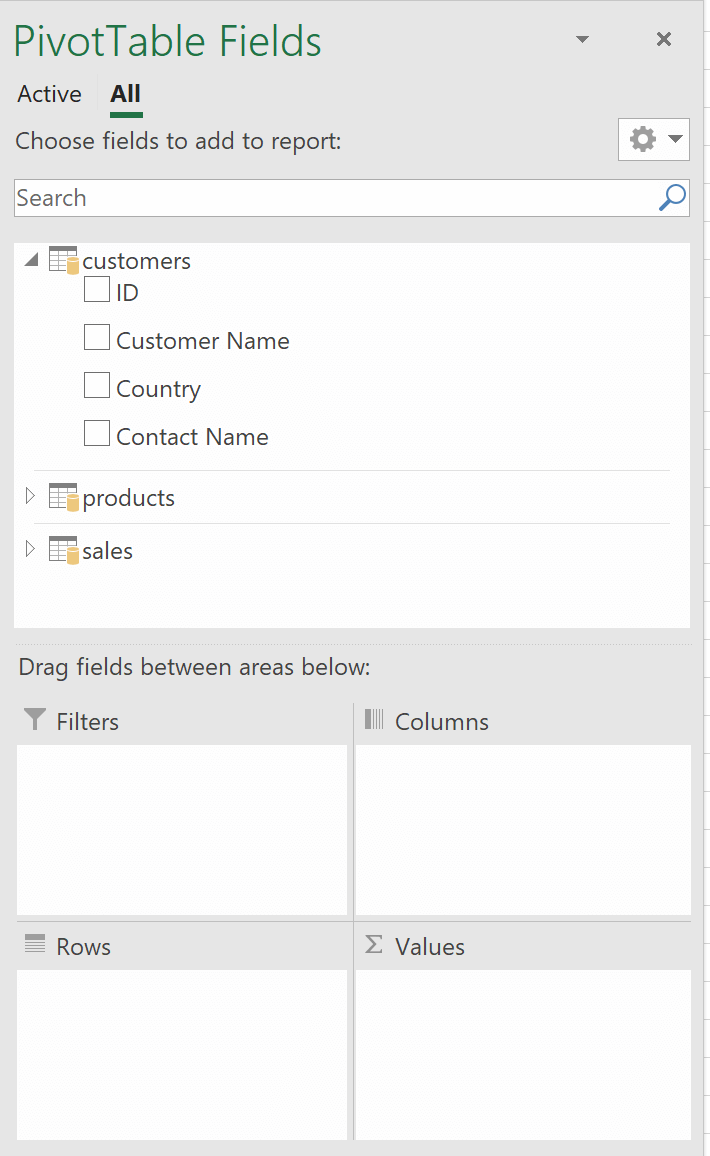Screen dimensions: 710x1156
Task: Check the ID field checkbox
Action: tap(97, 288)
